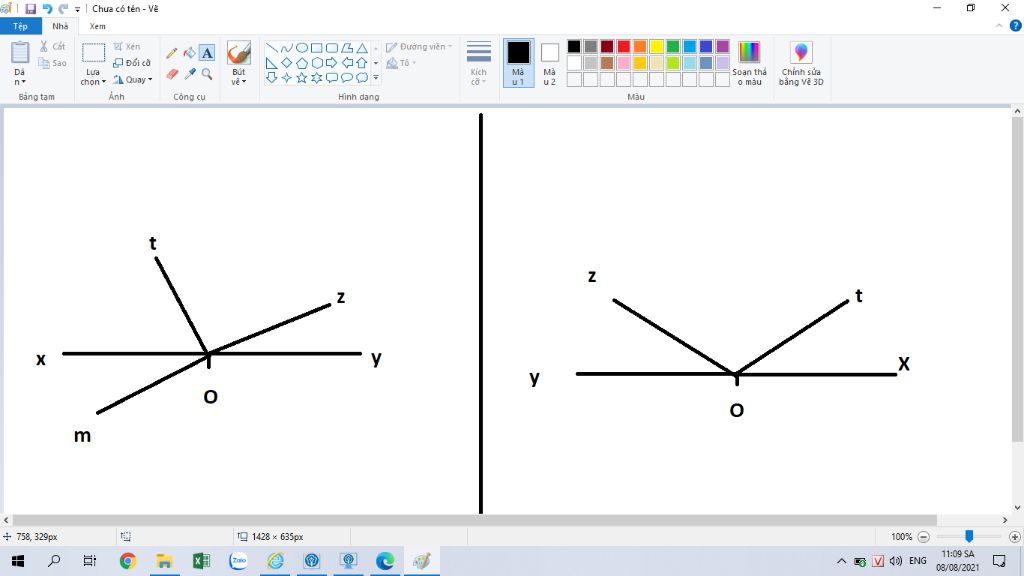Choose the Oval shape
This screenshot has width=1024, height=576.
click(302, 48)
